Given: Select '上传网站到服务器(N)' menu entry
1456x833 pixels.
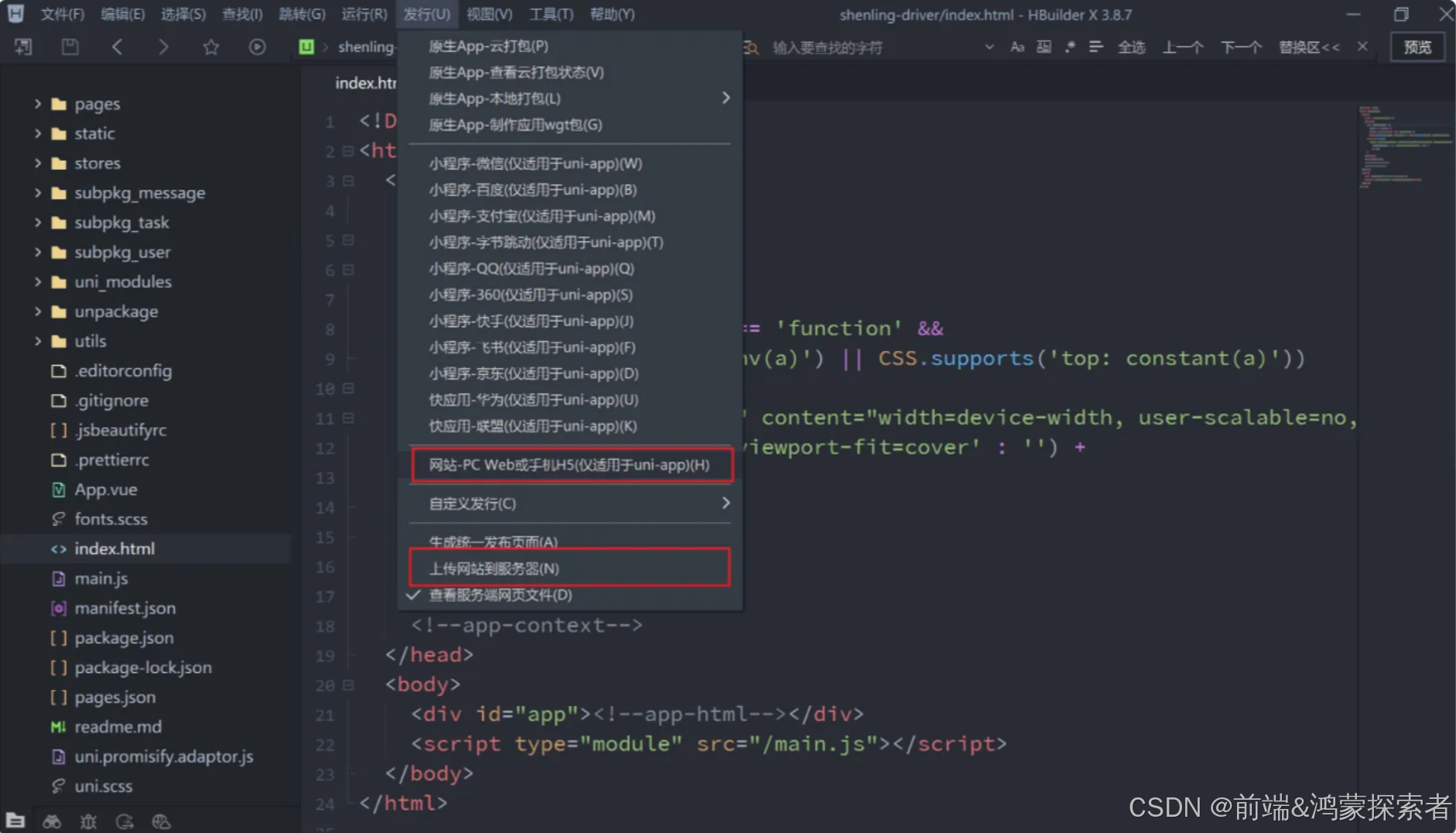Looking at the screenshot, I should pyautogui.click(x=570, y=568).
